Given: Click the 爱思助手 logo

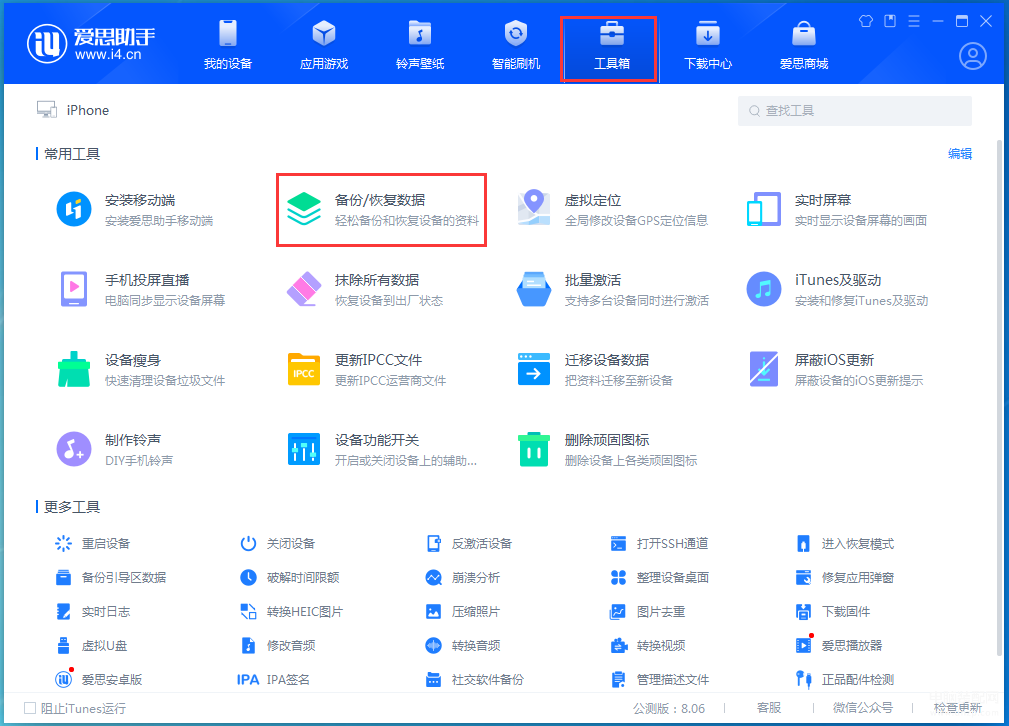Looking at the screenshot, I should coord(91,44).
